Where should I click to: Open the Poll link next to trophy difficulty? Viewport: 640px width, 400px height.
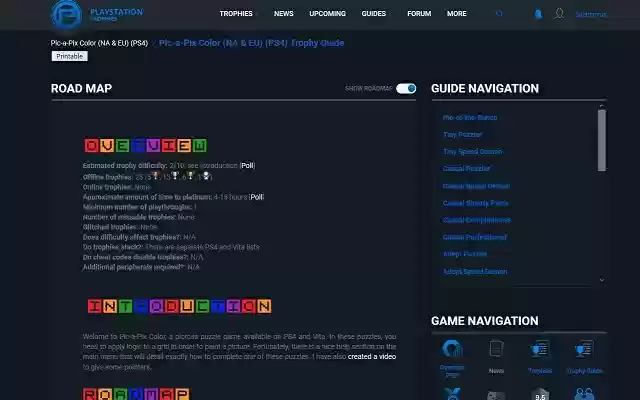[x=247, y=165]
